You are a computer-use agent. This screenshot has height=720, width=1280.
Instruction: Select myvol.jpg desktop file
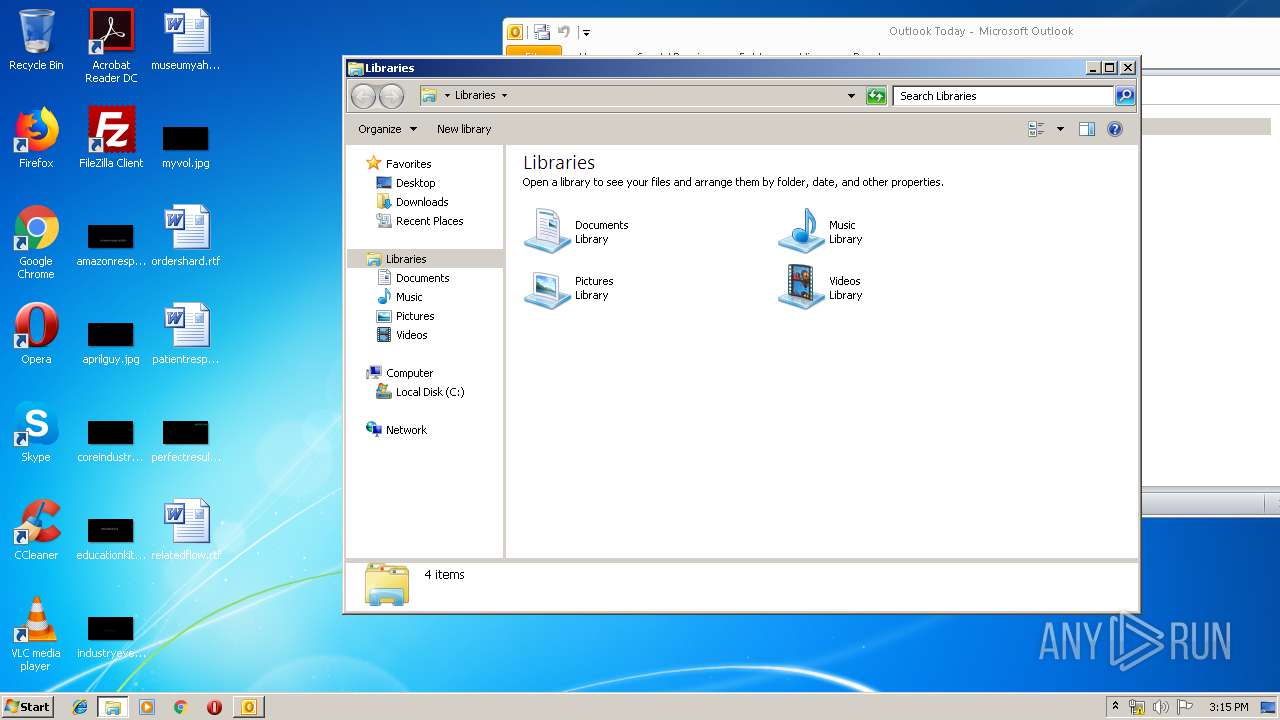click(x=186, y=146)
